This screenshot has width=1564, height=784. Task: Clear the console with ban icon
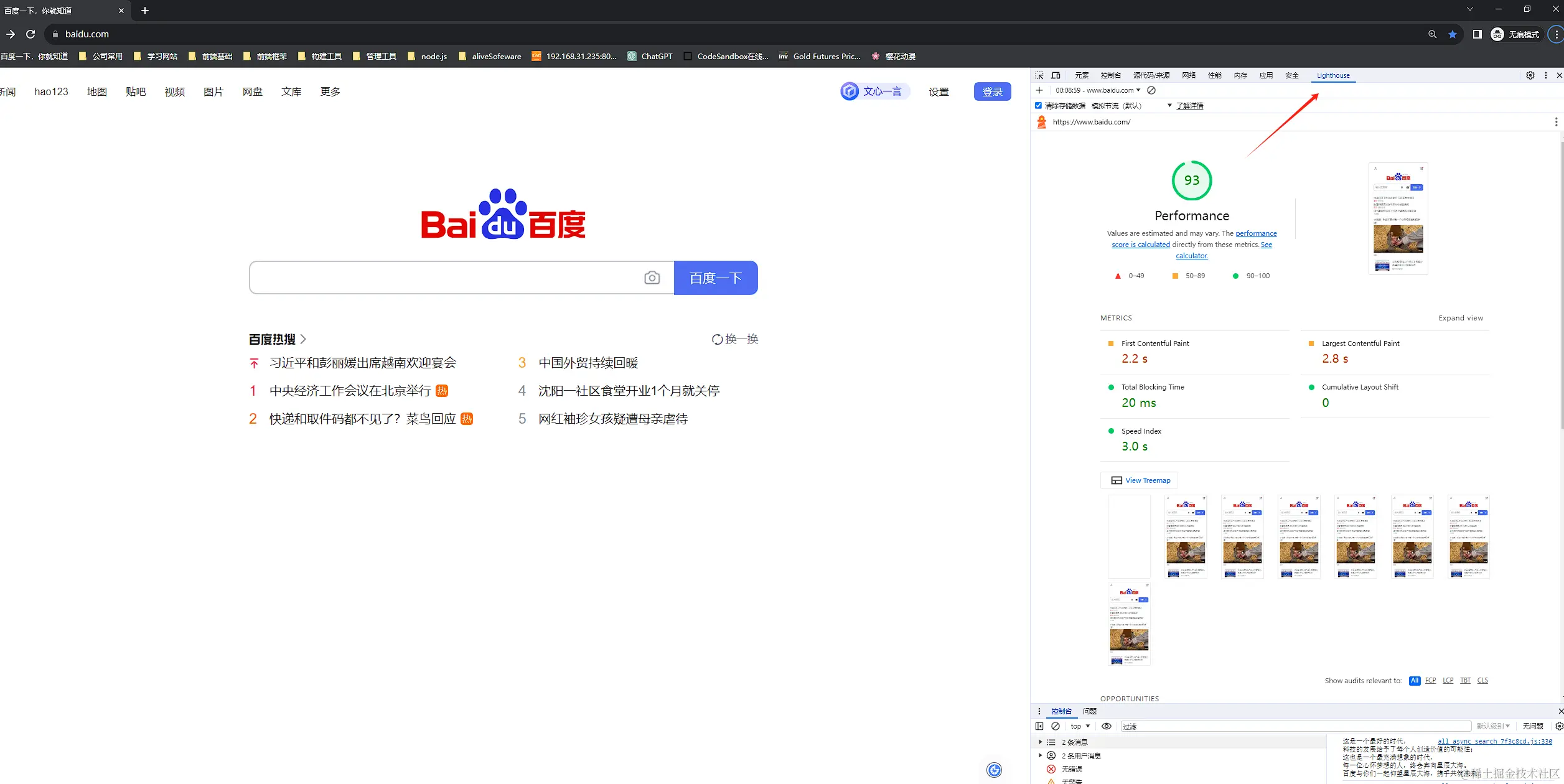(1056, 726)
